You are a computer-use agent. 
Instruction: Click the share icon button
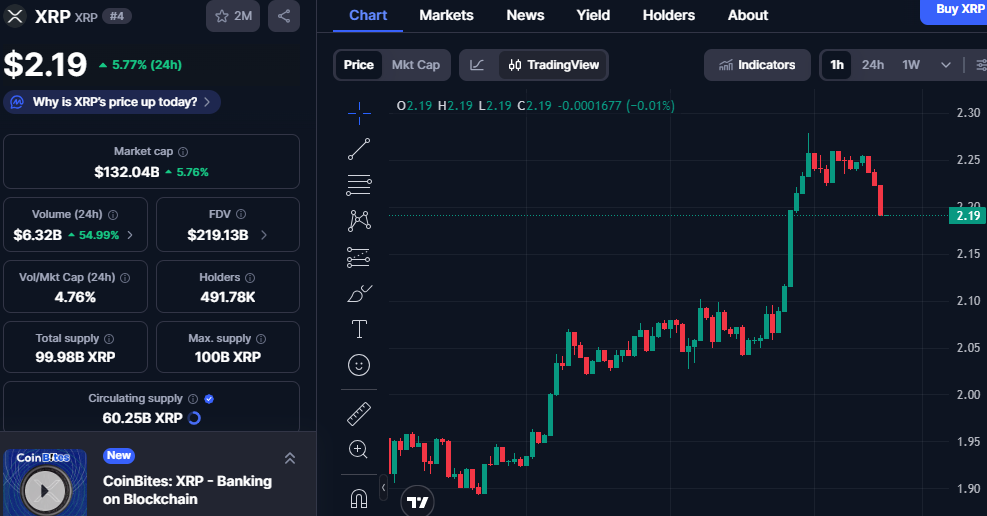pos(284,16)
